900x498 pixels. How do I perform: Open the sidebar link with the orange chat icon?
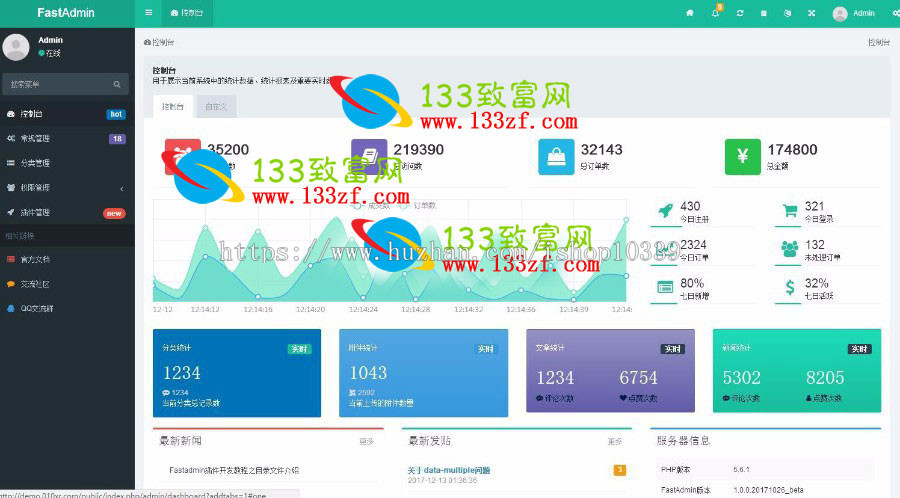(x=67, y=284)
